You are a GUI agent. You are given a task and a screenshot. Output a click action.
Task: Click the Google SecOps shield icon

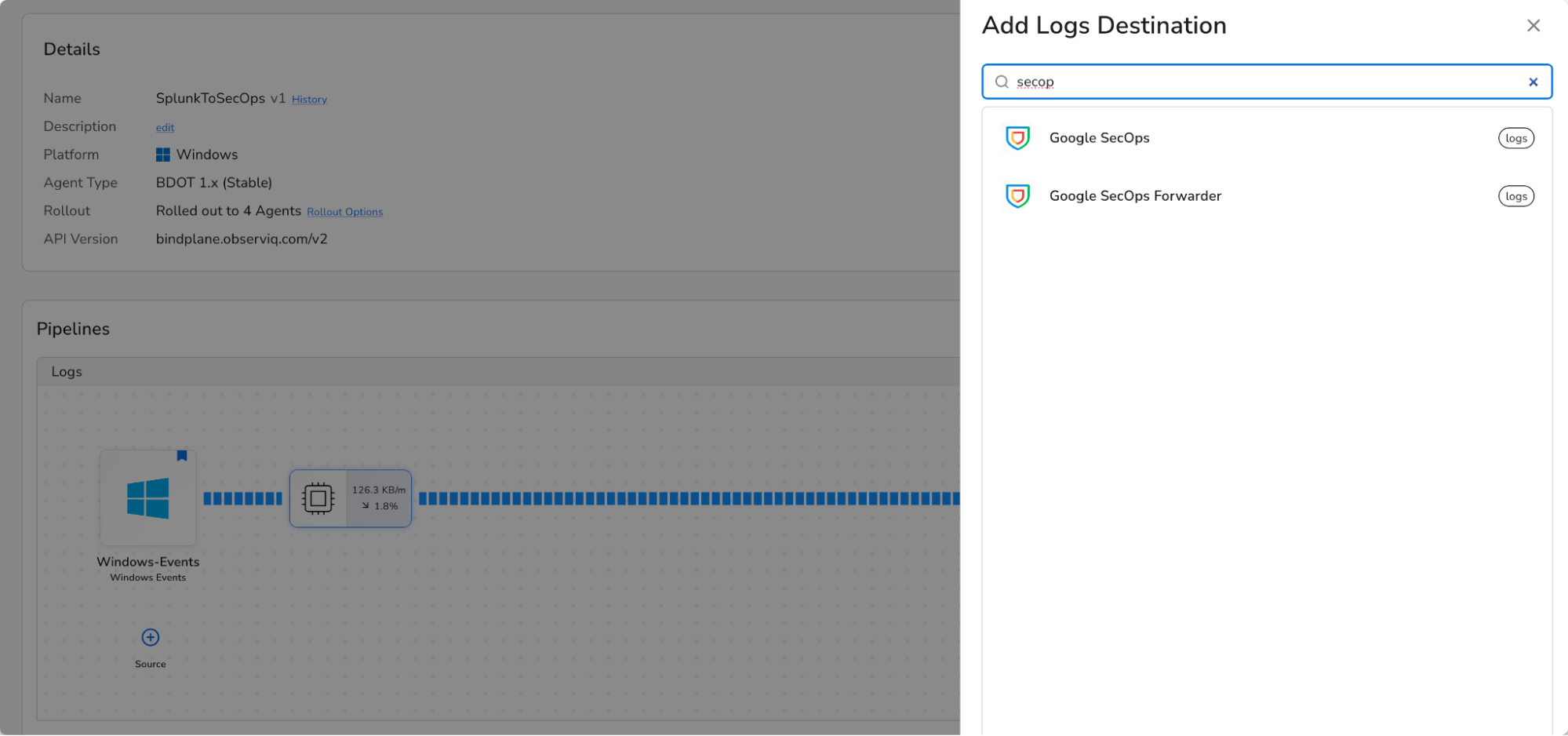point(1017,137)
